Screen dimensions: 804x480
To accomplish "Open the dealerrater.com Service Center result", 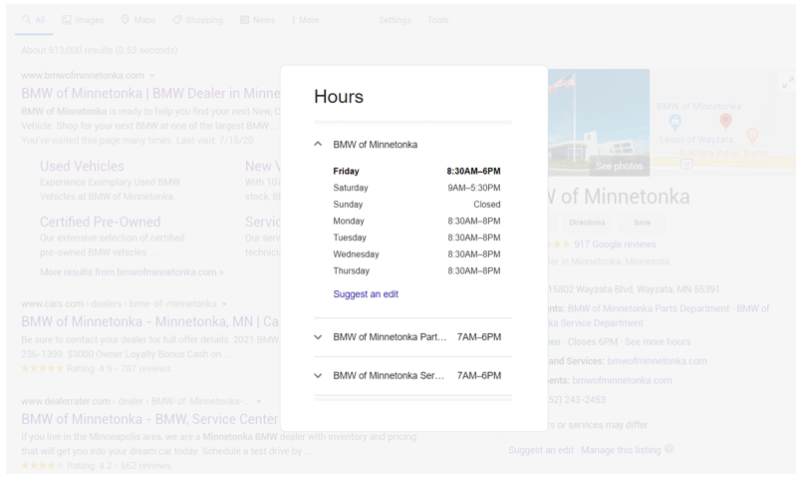I will click(x=150, y=419).
